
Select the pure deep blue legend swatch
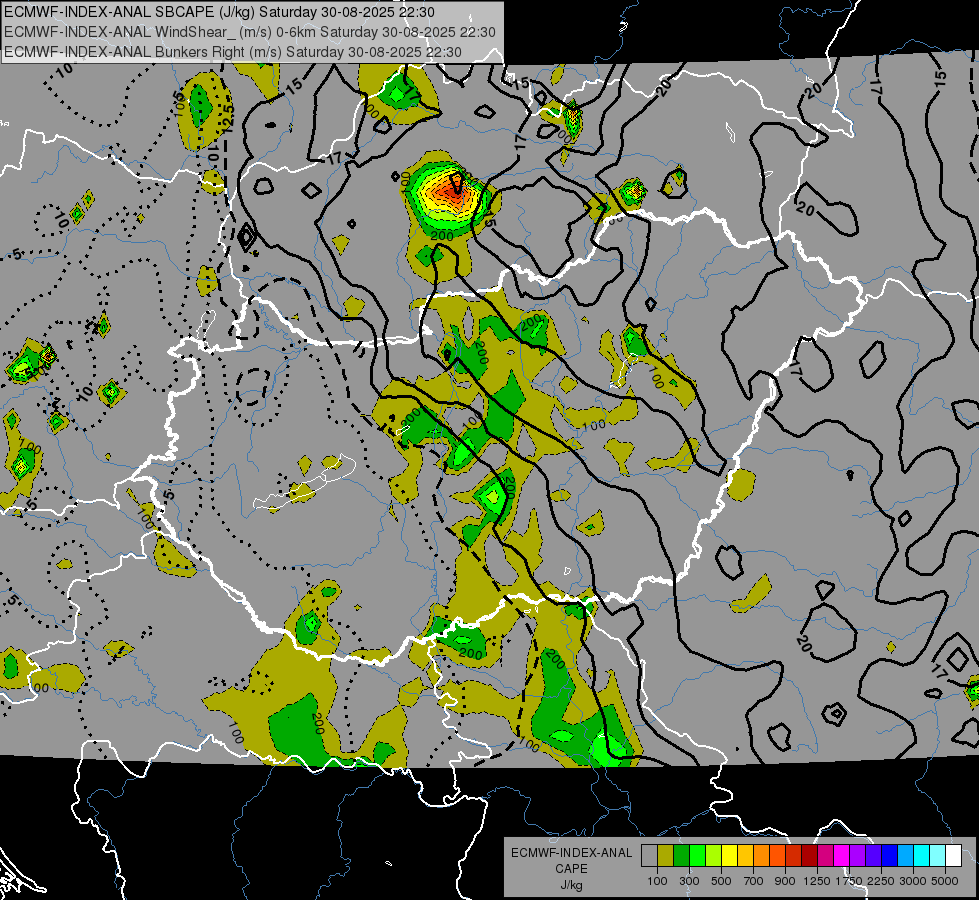tap(889, 856)
